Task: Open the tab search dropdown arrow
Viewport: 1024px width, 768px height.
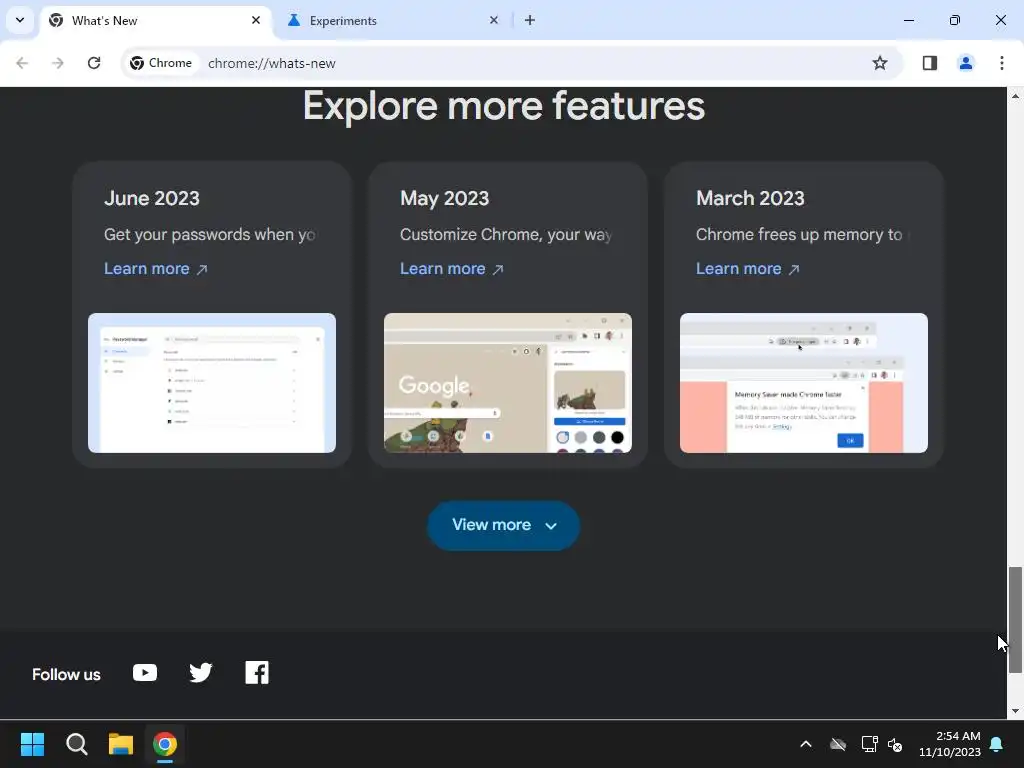Action: [x=20, y=20]
